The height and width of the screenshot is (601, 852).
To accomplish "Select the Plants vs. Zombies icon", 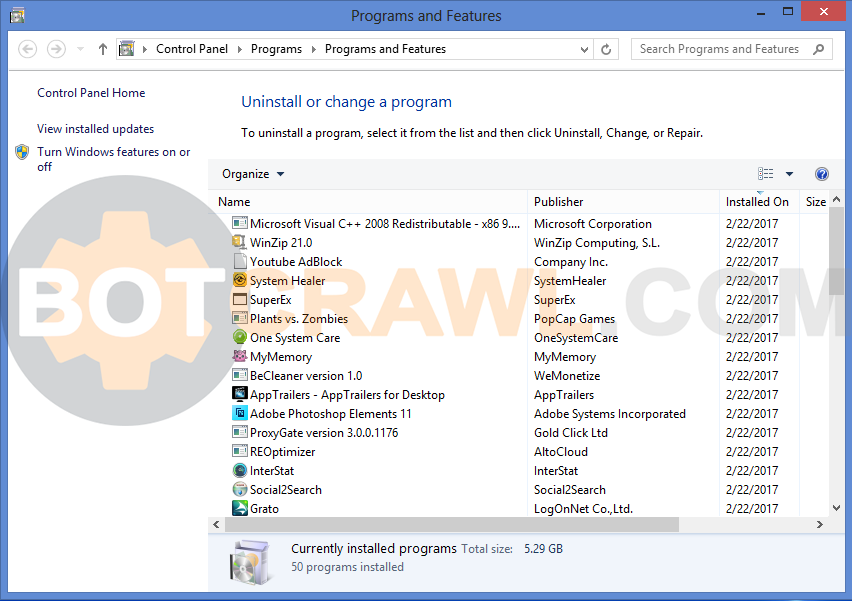I will (240, 318).
